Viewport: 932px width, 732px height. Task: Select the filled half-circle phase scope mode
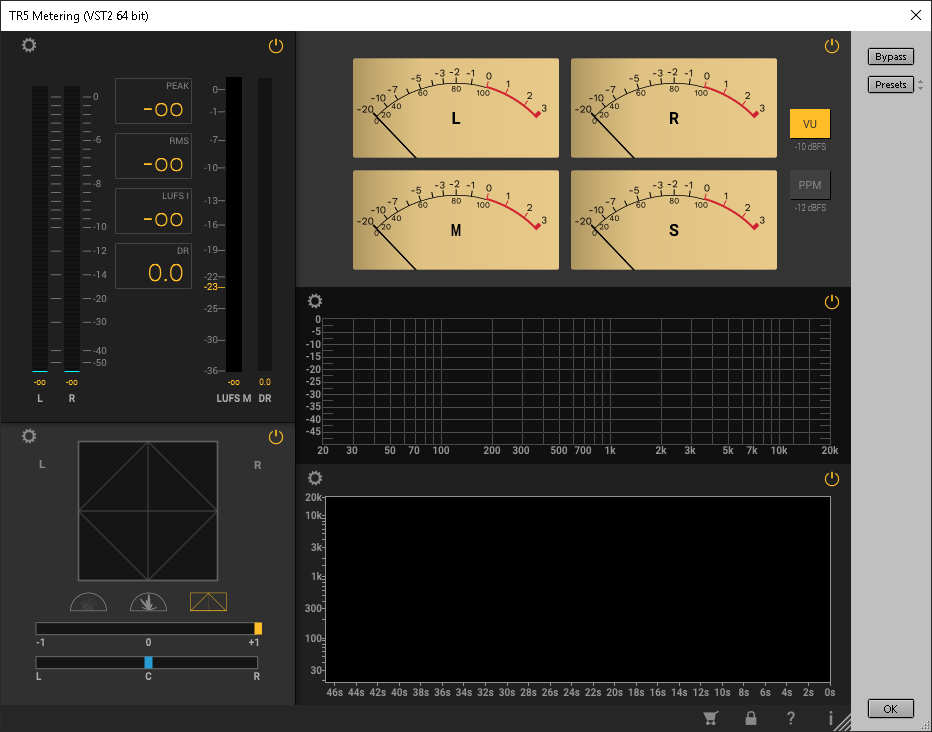pos(88,602)
